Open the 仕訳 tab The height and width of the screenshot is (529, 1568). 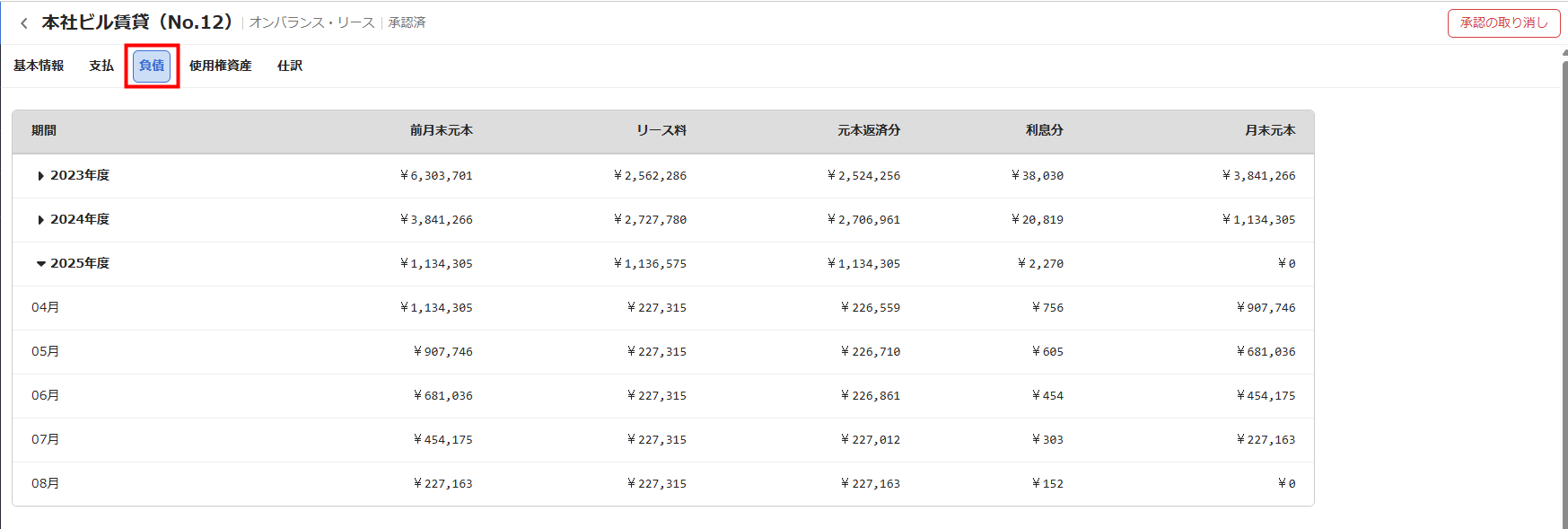[290, 66]
